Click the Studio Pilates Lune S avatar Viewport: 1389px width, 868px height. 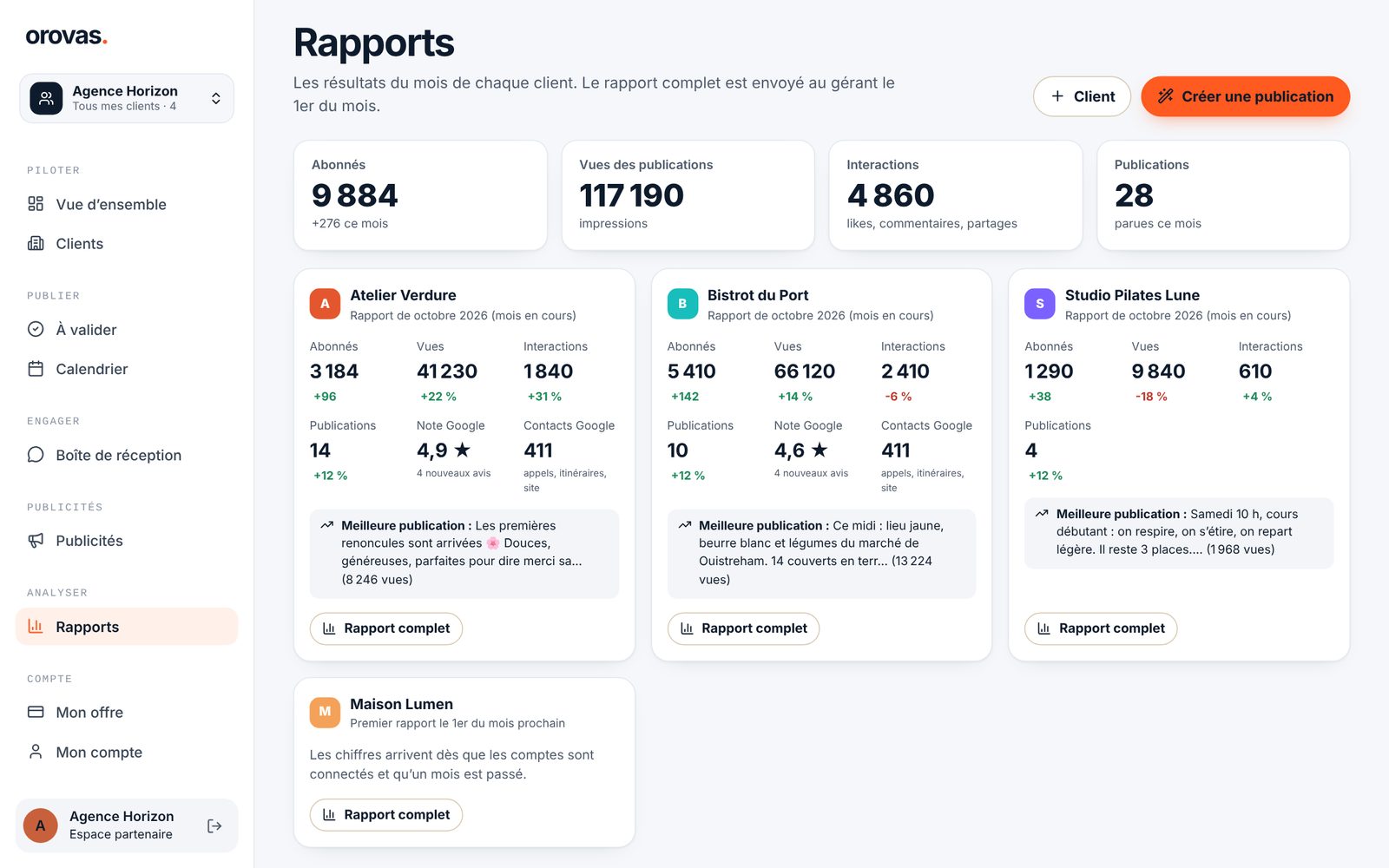1040,304
